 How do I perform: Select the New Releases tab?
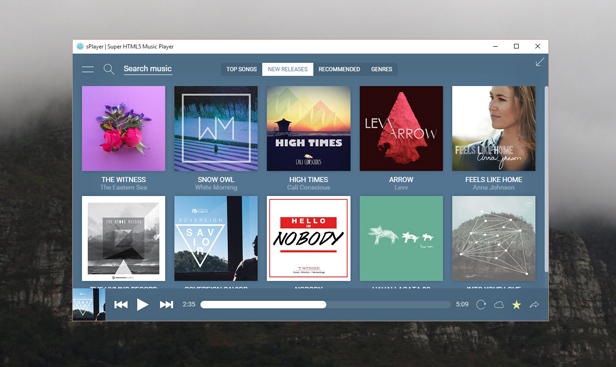coord(288,69)
